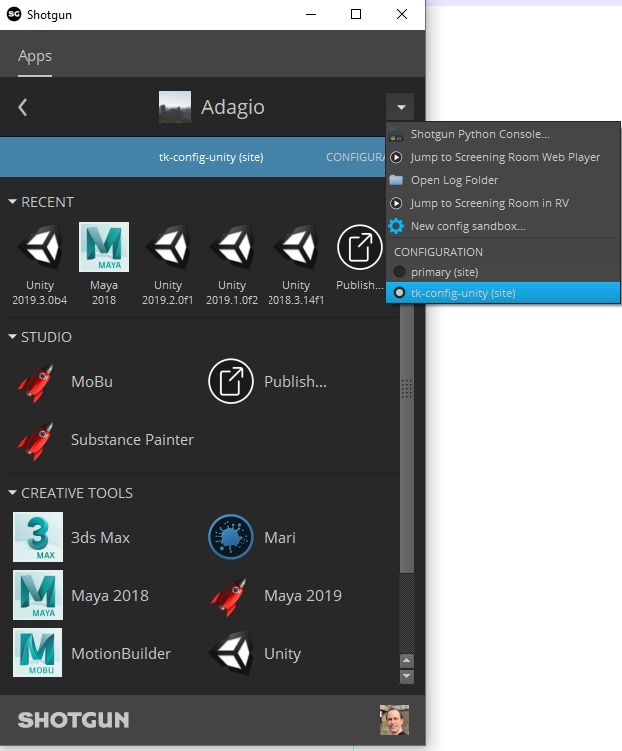Click scrollbar up arrow
Screen dimensions: 622x751
coord(407,661)
